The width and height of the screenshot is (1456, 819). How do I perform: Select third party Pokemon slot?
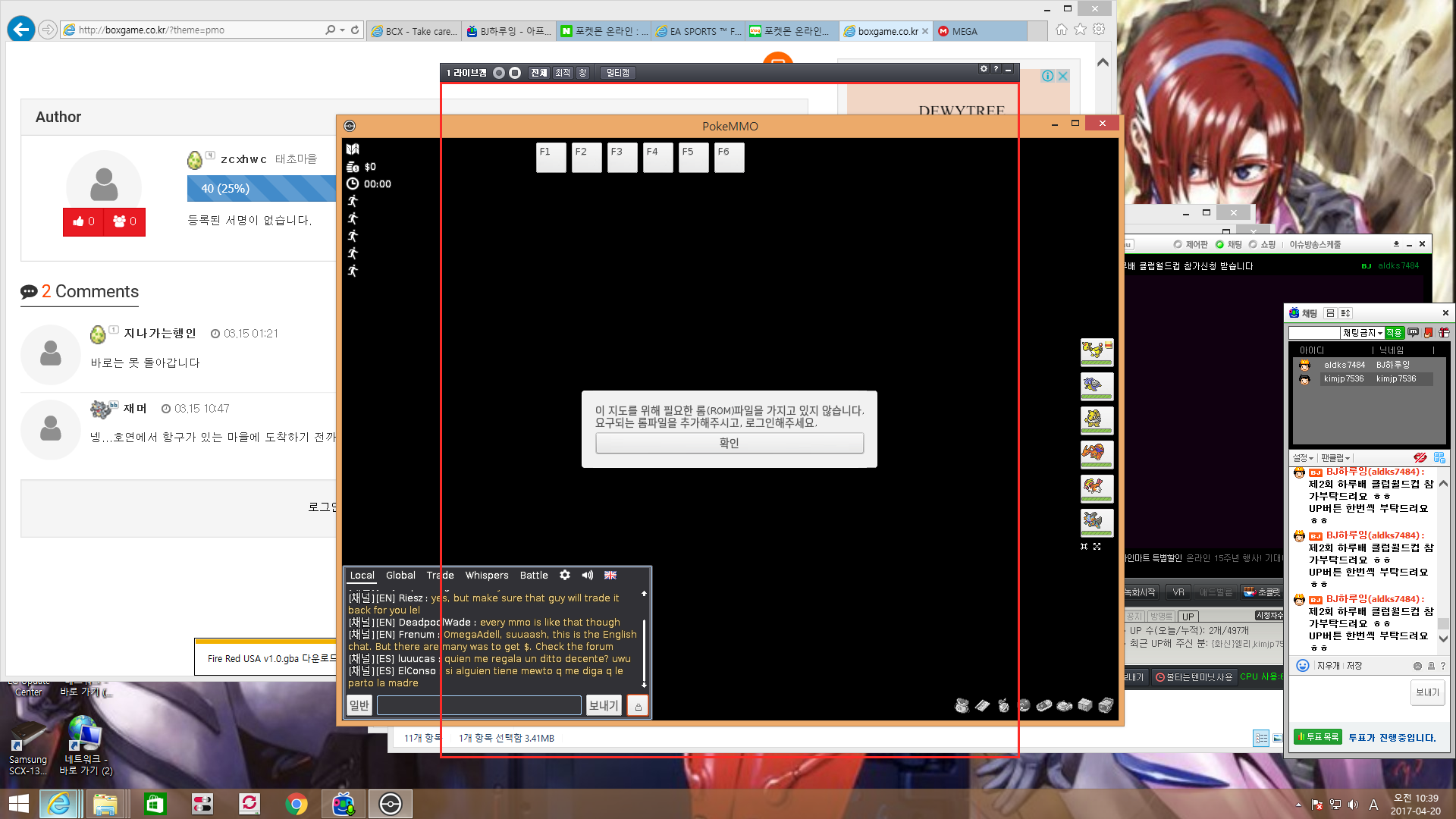pos(1097,420)
